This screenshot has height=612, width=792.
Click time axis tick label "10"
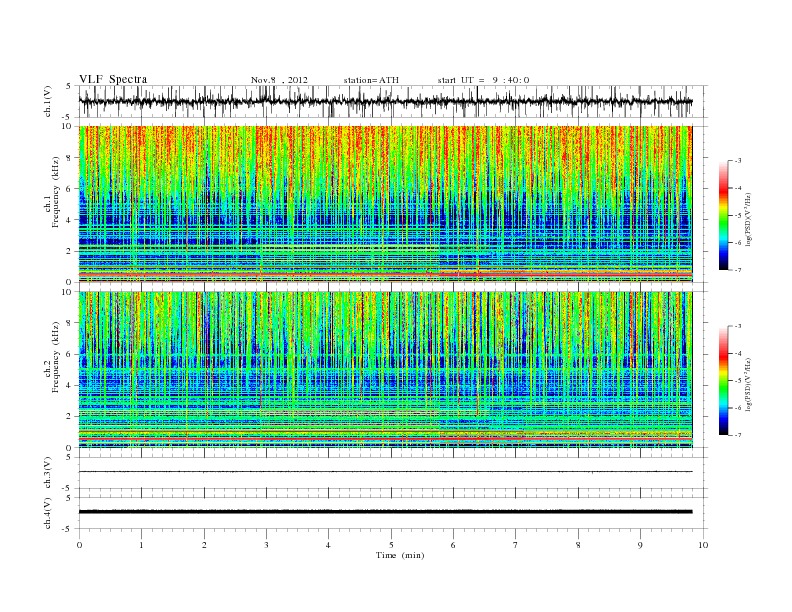pyautogui.click(x=703, y=545)
